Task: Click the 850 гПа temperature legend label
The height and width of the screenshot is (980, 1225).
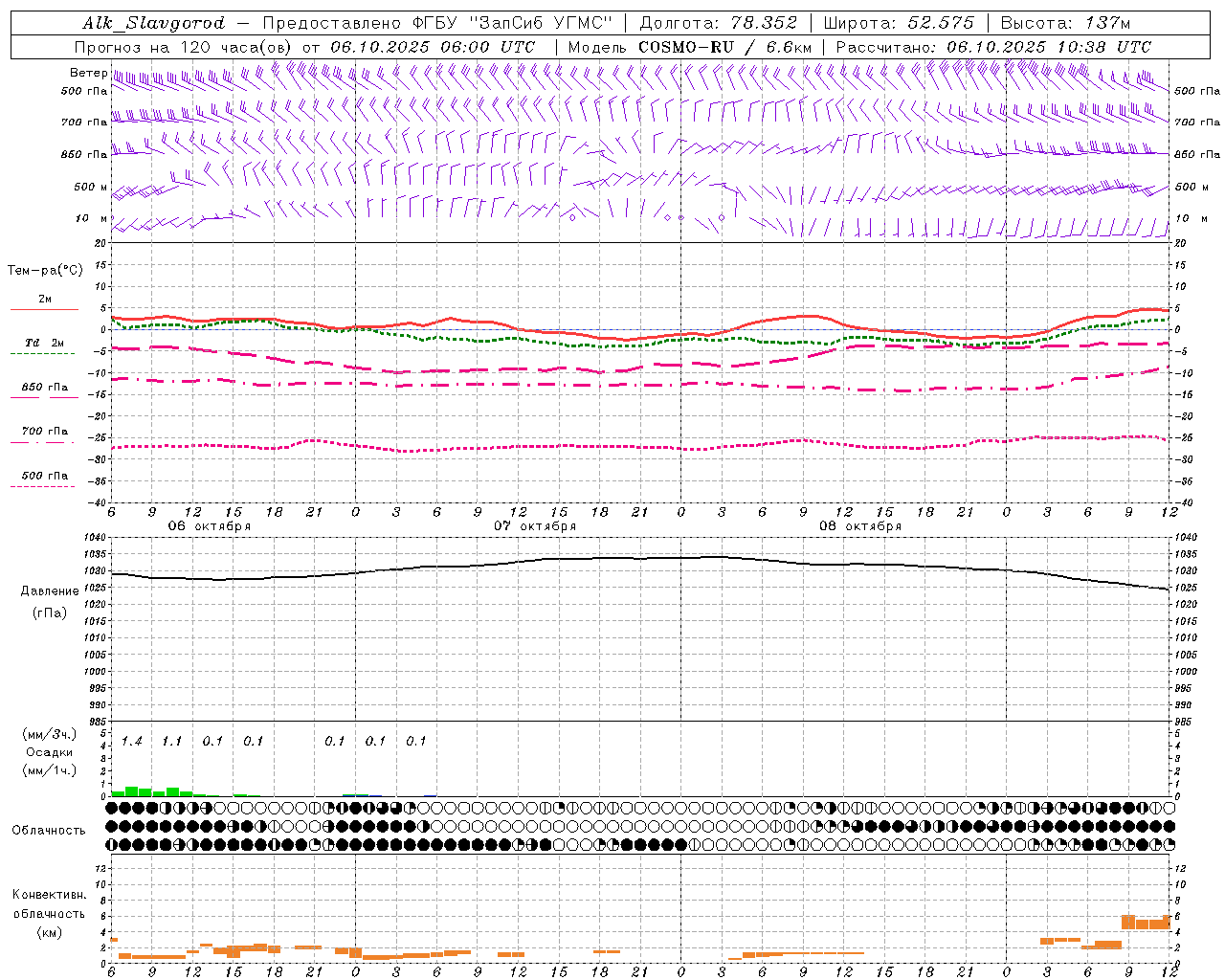Action: pyautogui.click(x=45, y=388)
